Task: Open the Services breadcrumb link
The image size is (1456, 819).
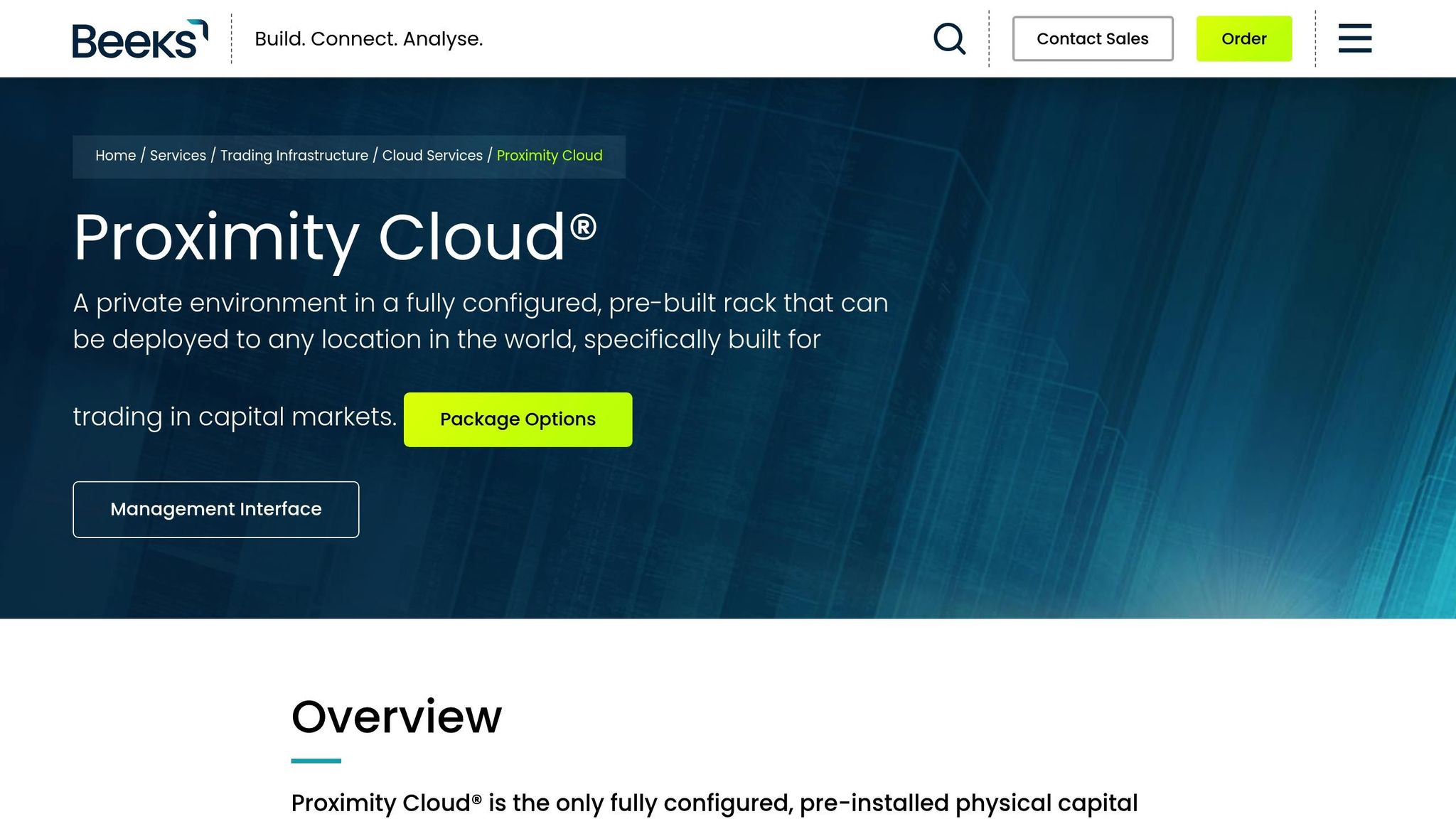Action: (178, 155)
